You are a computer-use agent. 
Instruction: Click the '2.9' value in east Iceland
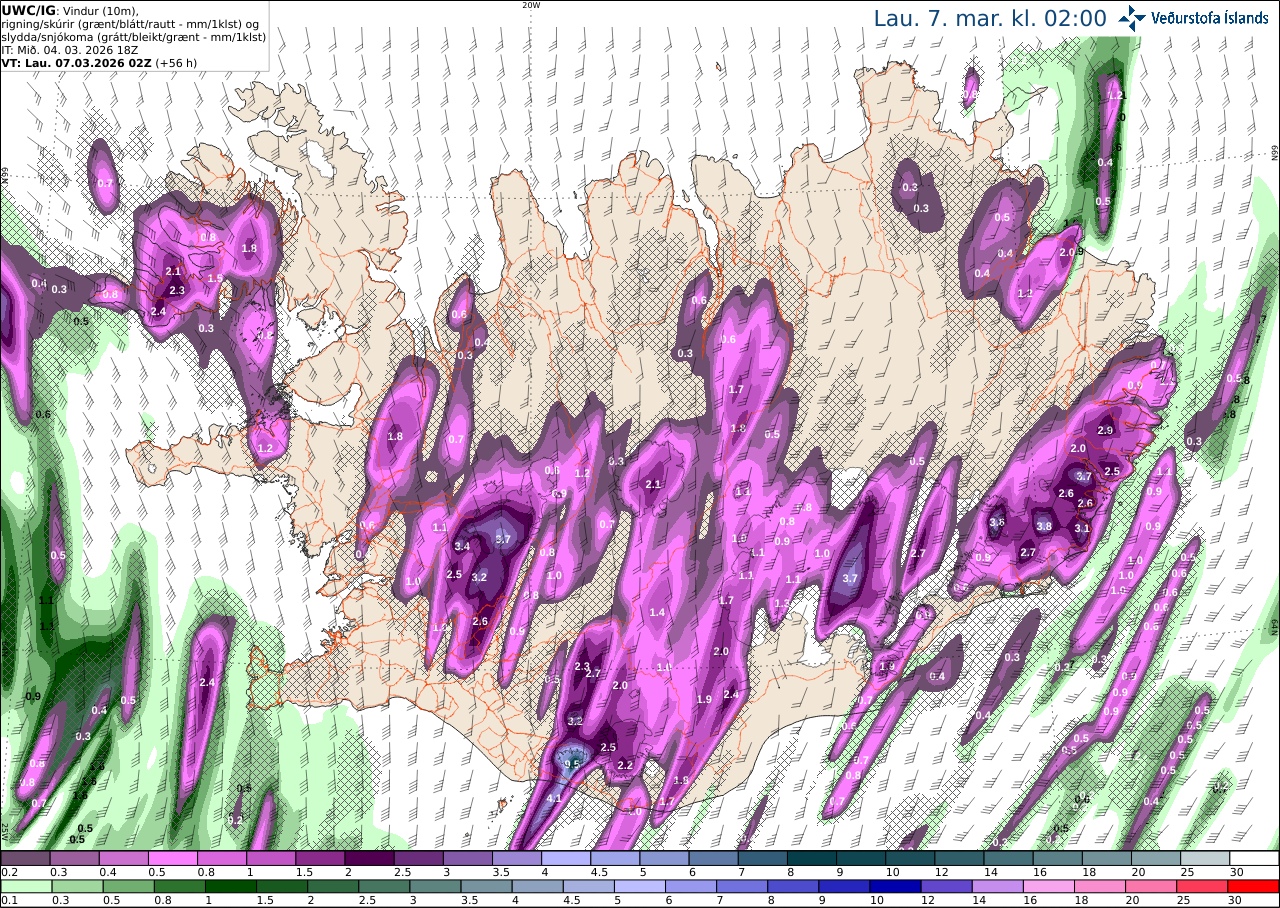pos(1105,430)
